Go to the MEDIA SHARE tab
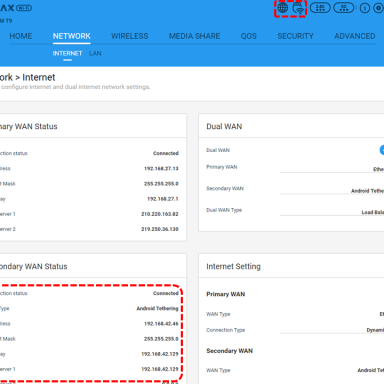384x384 pixels. click(x=194, y=36)
